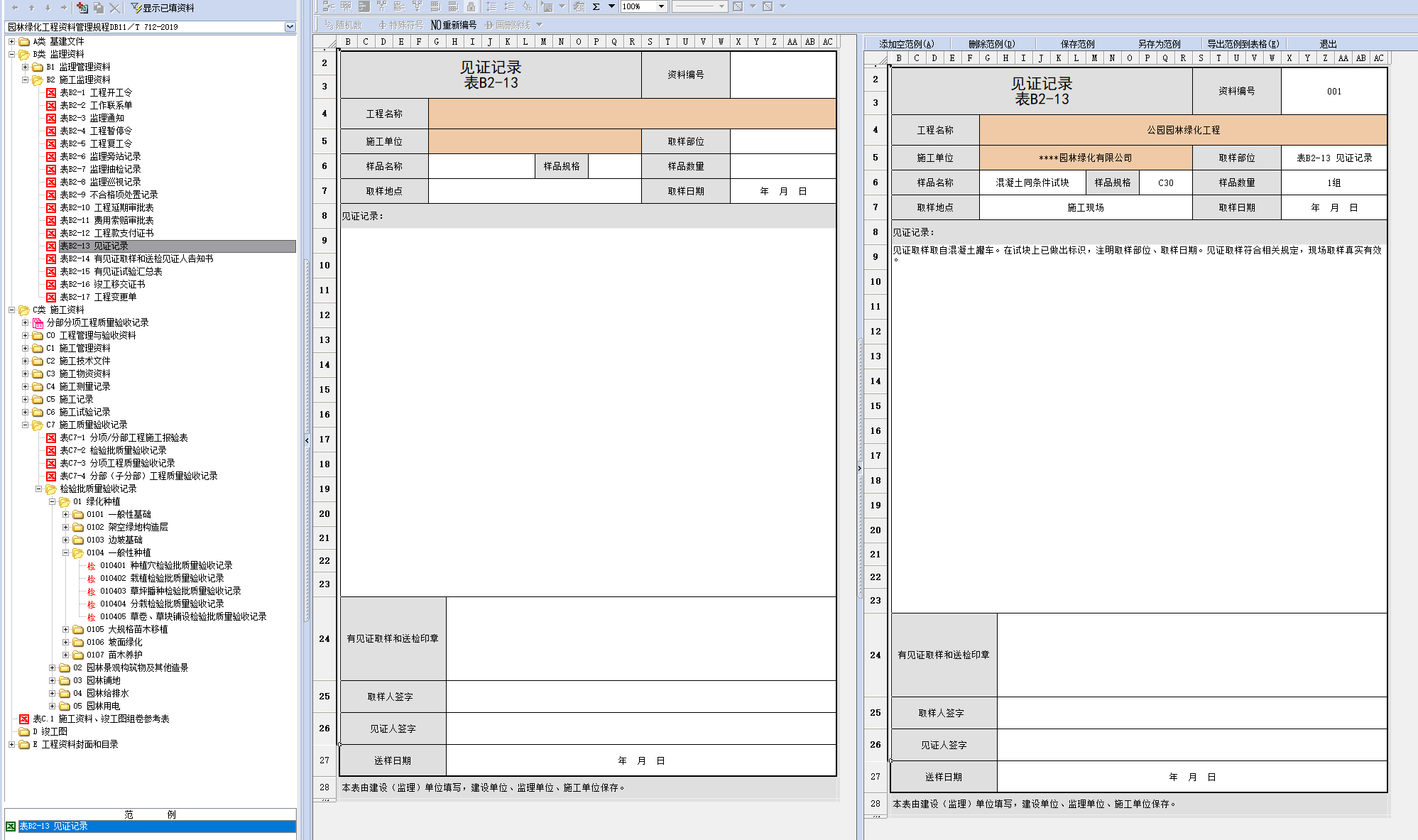Open the dropdown arrow beside the Σ icon
1418x840 pixels.
tap(611, 6)
